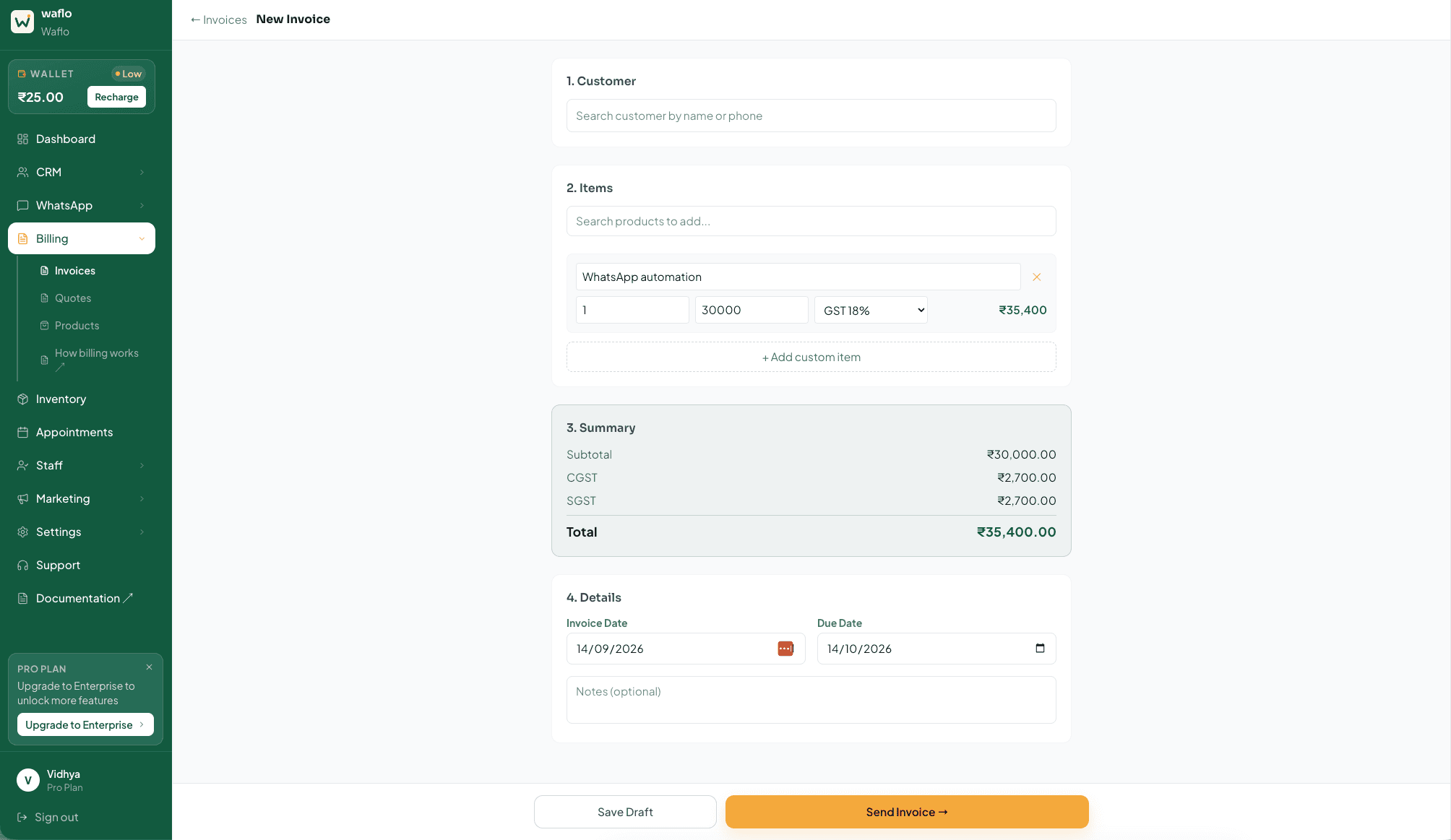Open Quotes in the Billing submenu

[73, 298]
